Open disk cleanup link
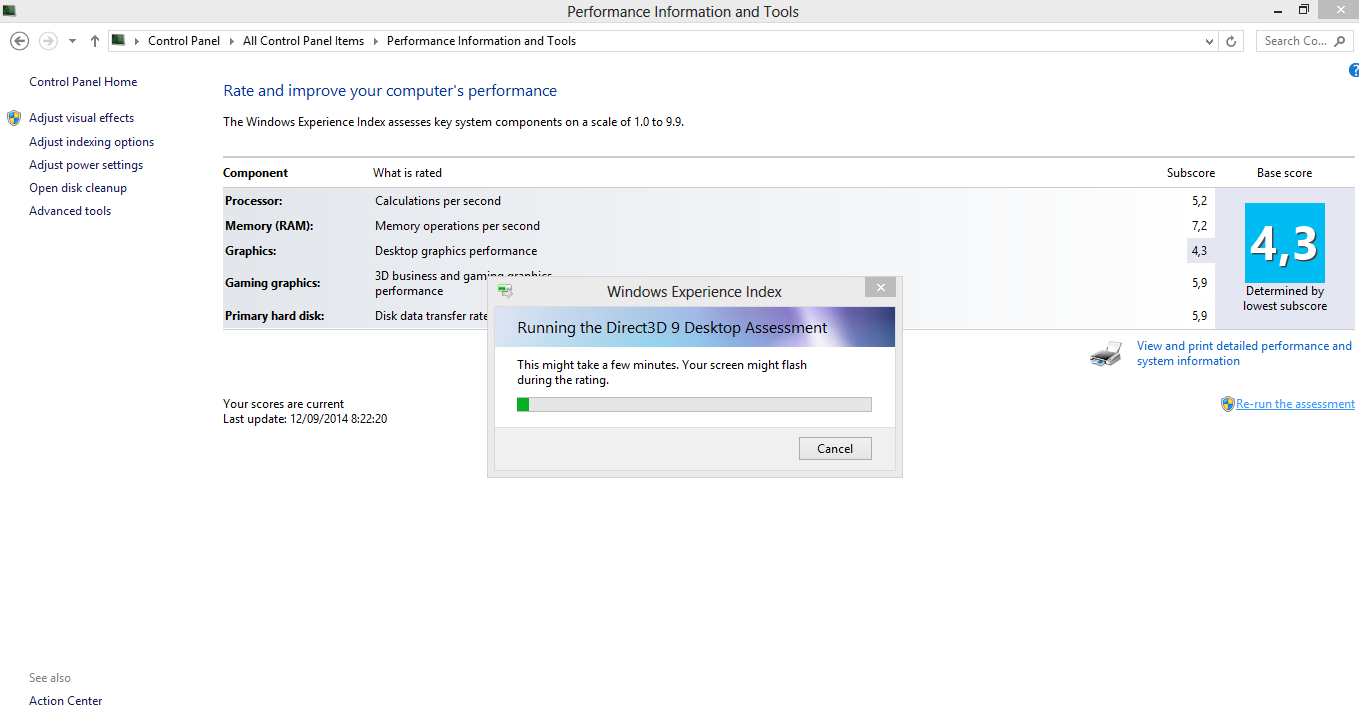Viewport: 1359px width, 724px height. click(78, 188)
